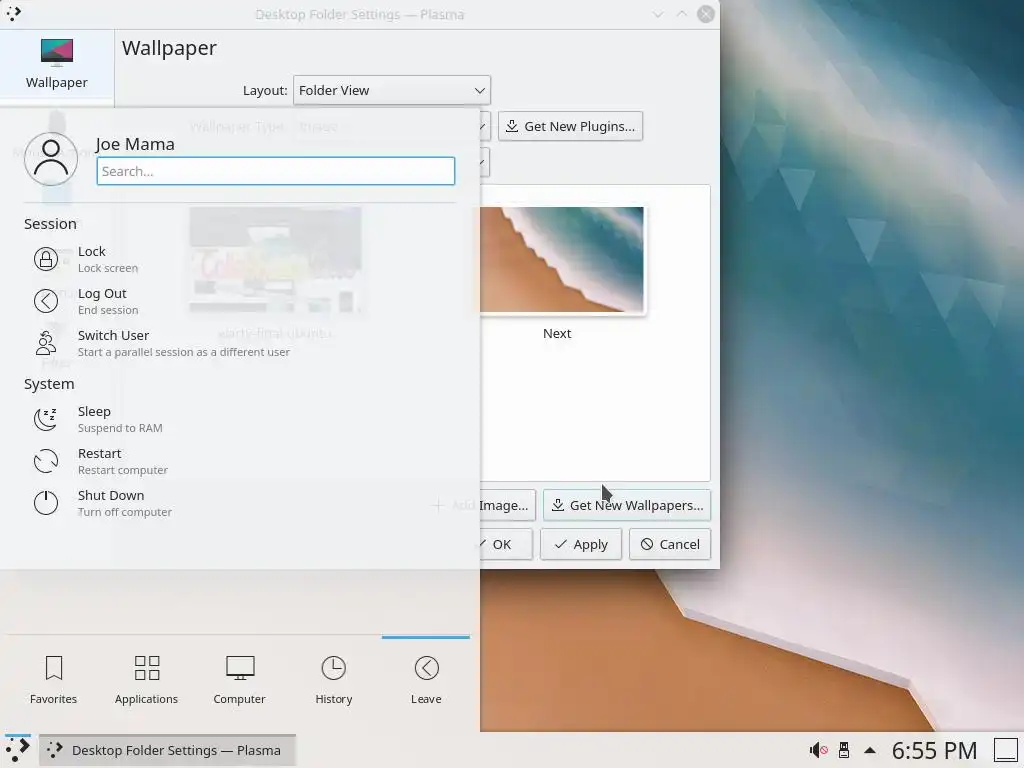Cancel the Desktop Folder Settings dialog

coord(670,544)
